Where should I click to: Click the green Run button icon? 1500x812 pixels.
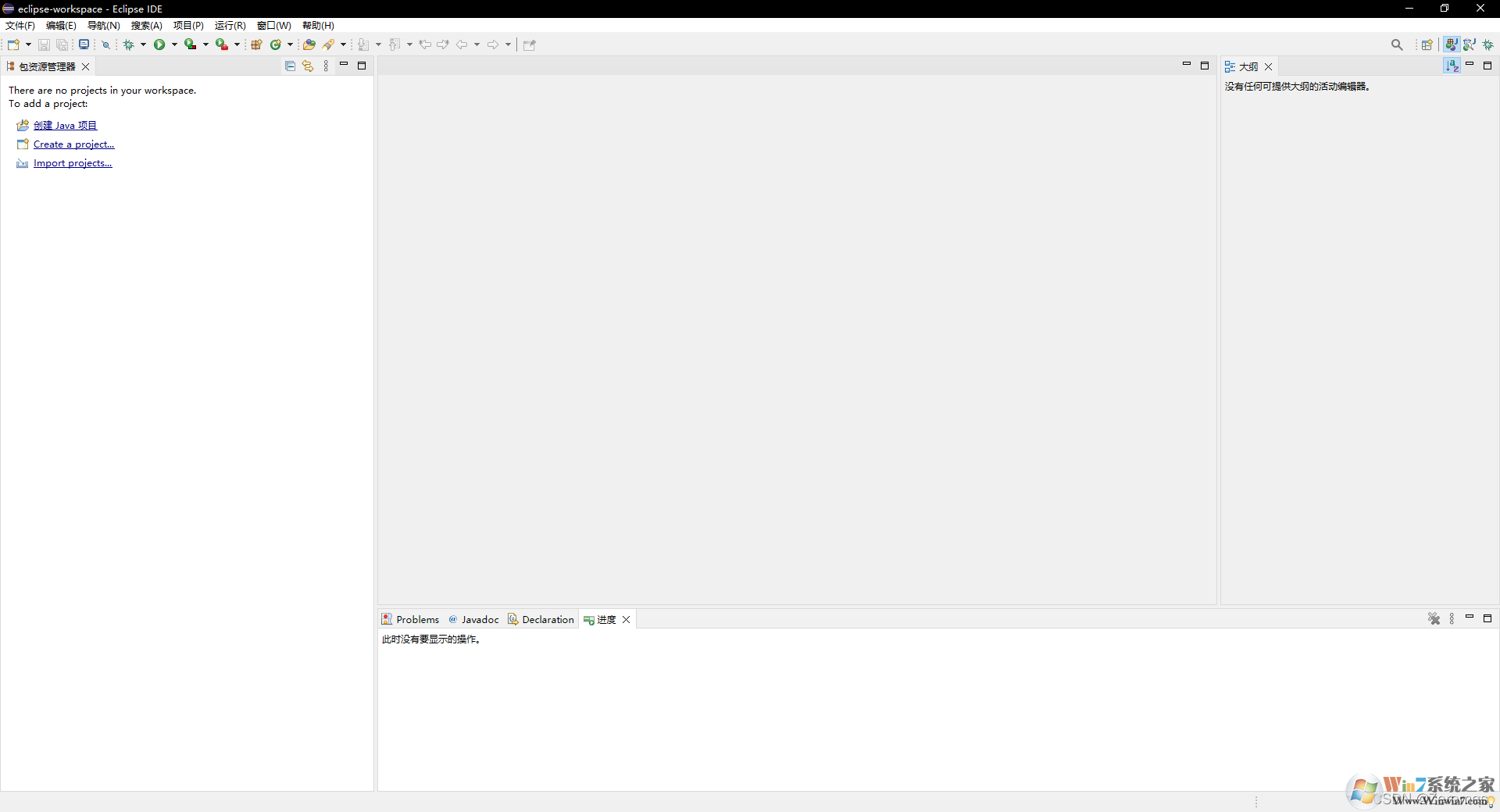(x=159, y=45)
